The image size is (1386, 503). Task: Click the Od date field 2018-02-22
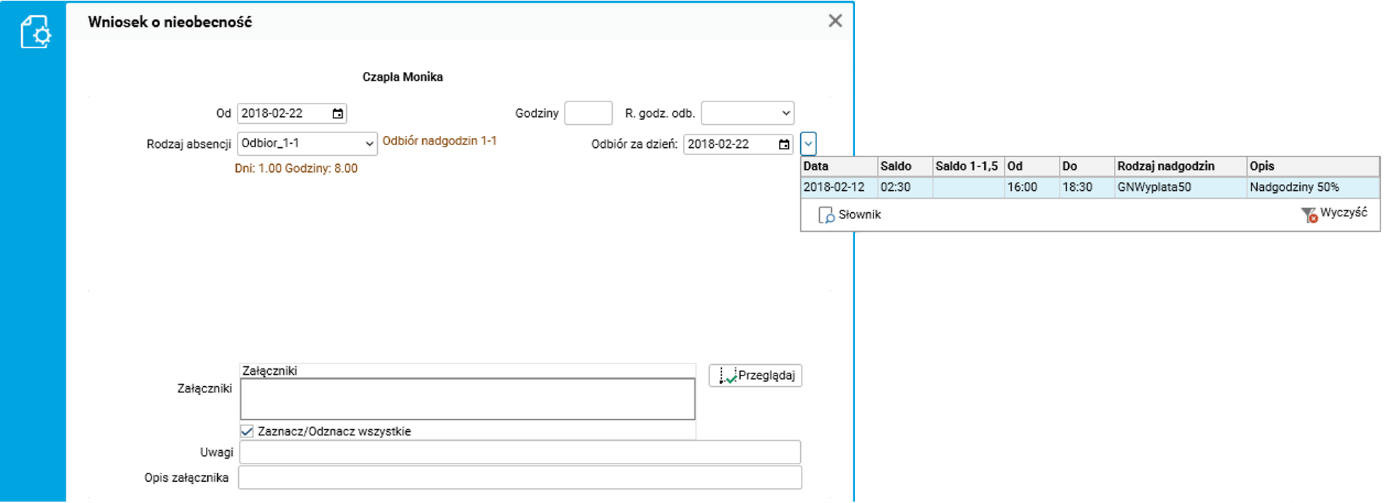point(293,113)
